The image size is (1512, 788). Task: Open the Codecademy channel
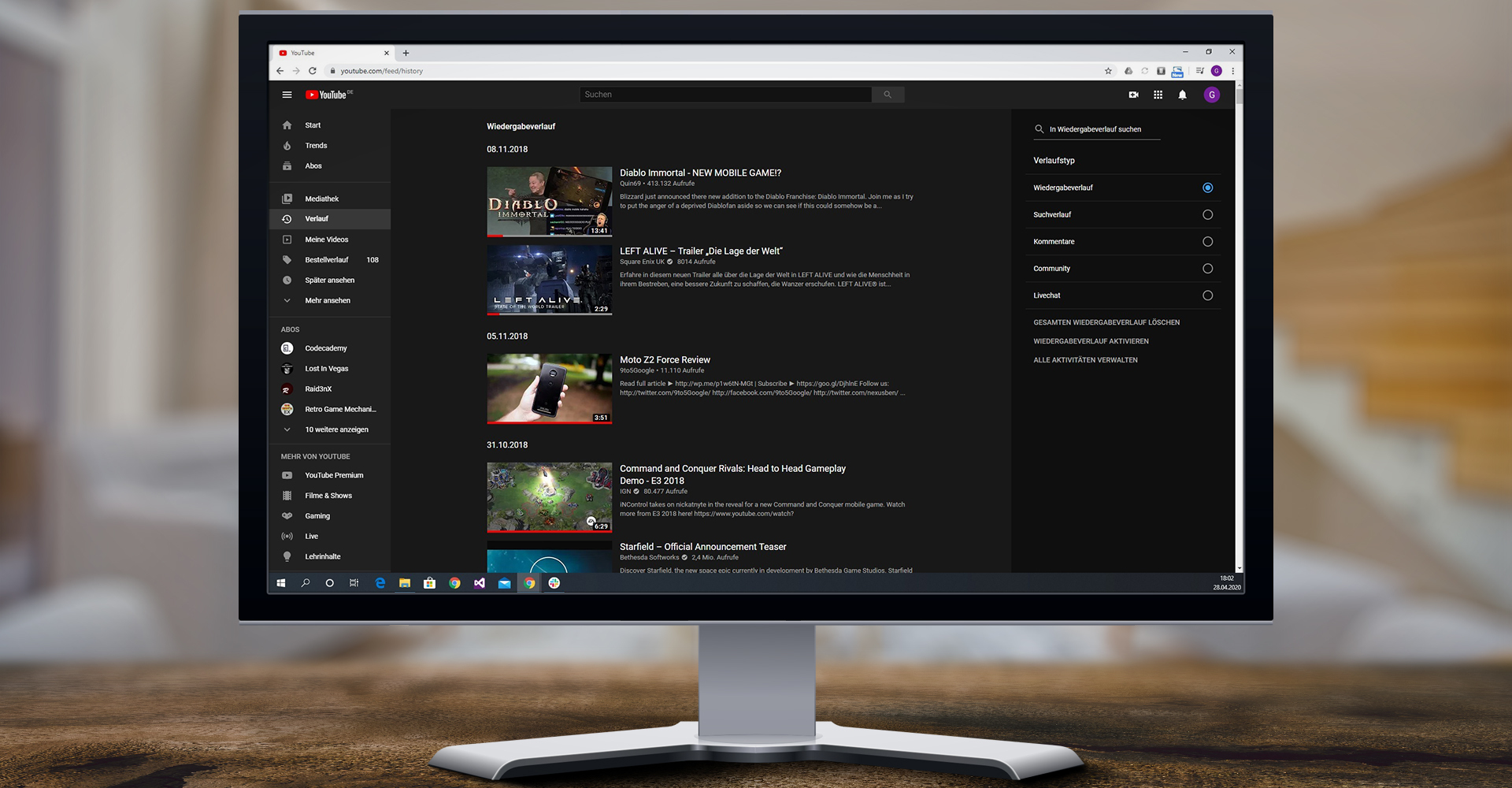click(330, 348)
